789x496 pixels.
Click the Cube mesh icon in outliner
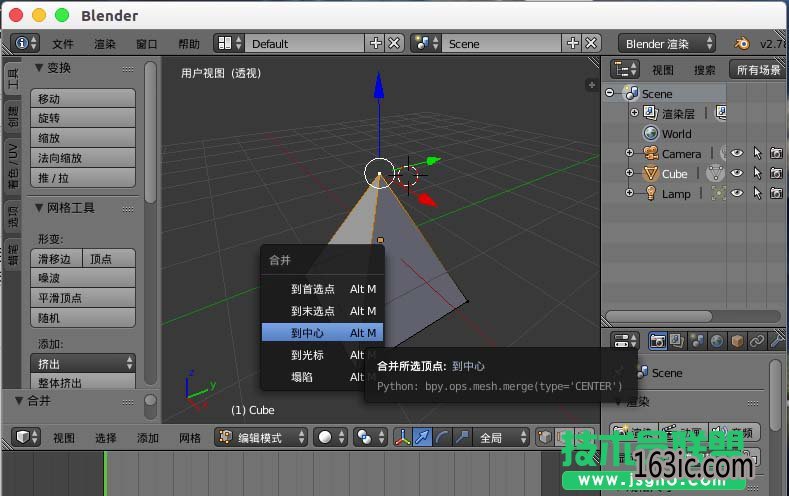651,174
